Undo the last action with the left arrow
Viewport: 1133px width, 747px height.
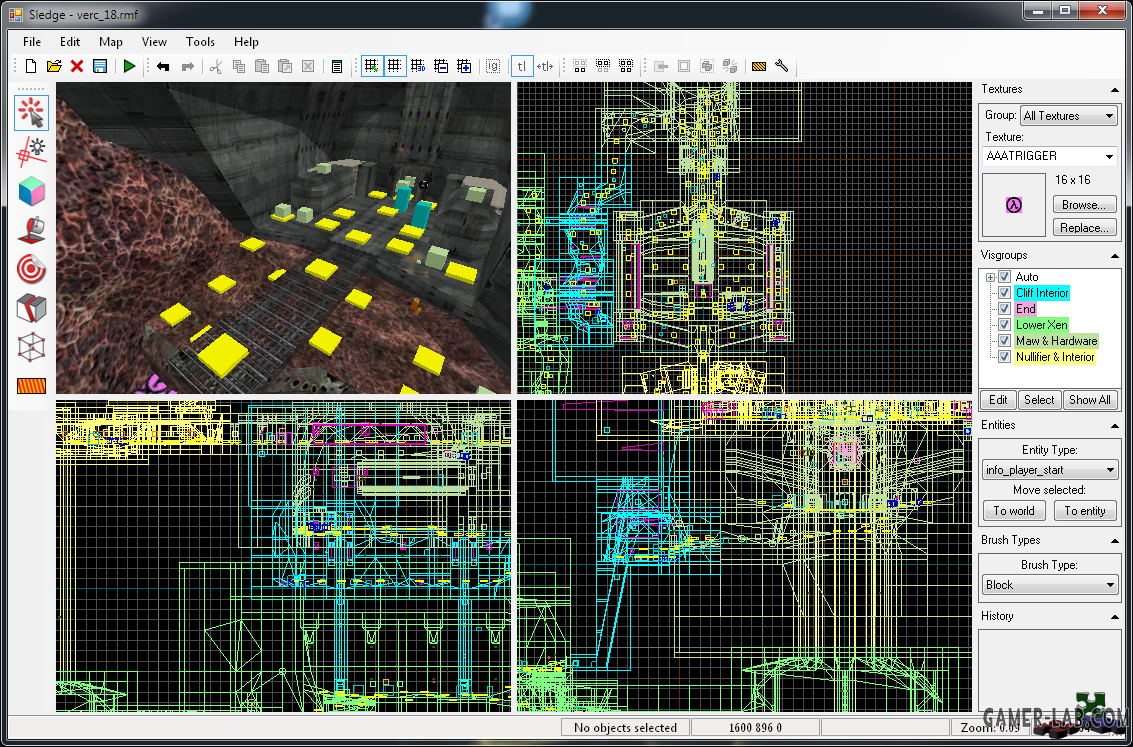coord(163,66)
